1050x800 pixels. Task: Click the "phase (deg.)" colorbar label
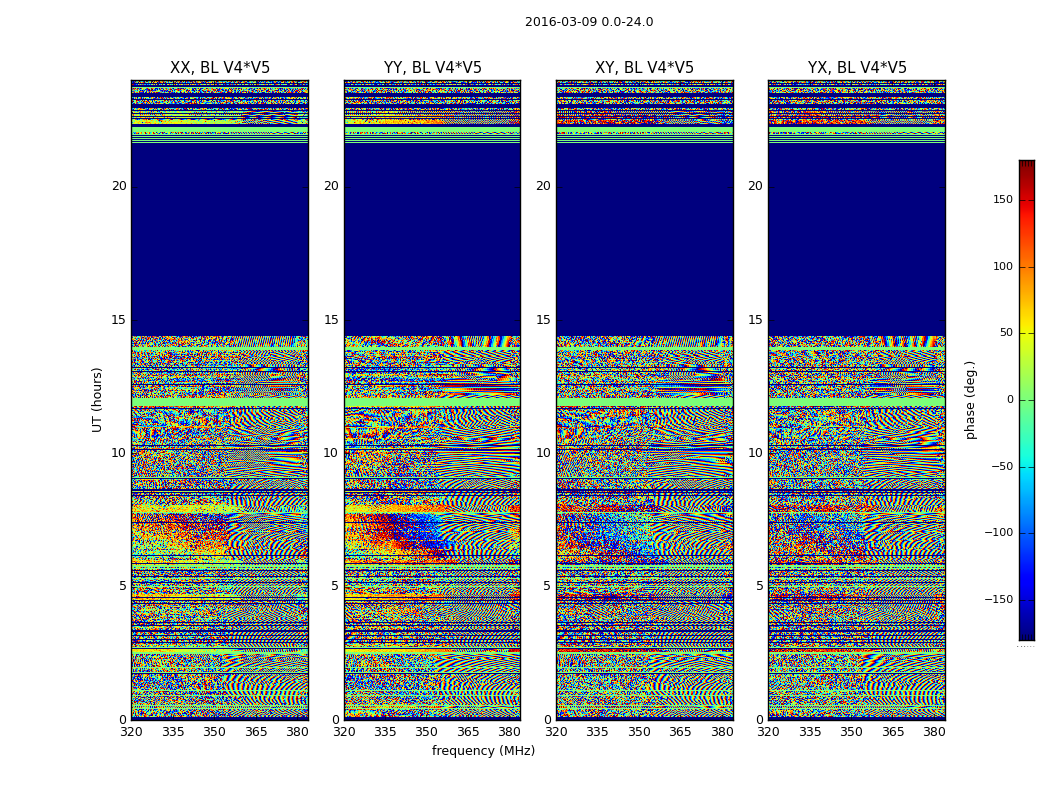pyautogui.click(x=970, y=399)
